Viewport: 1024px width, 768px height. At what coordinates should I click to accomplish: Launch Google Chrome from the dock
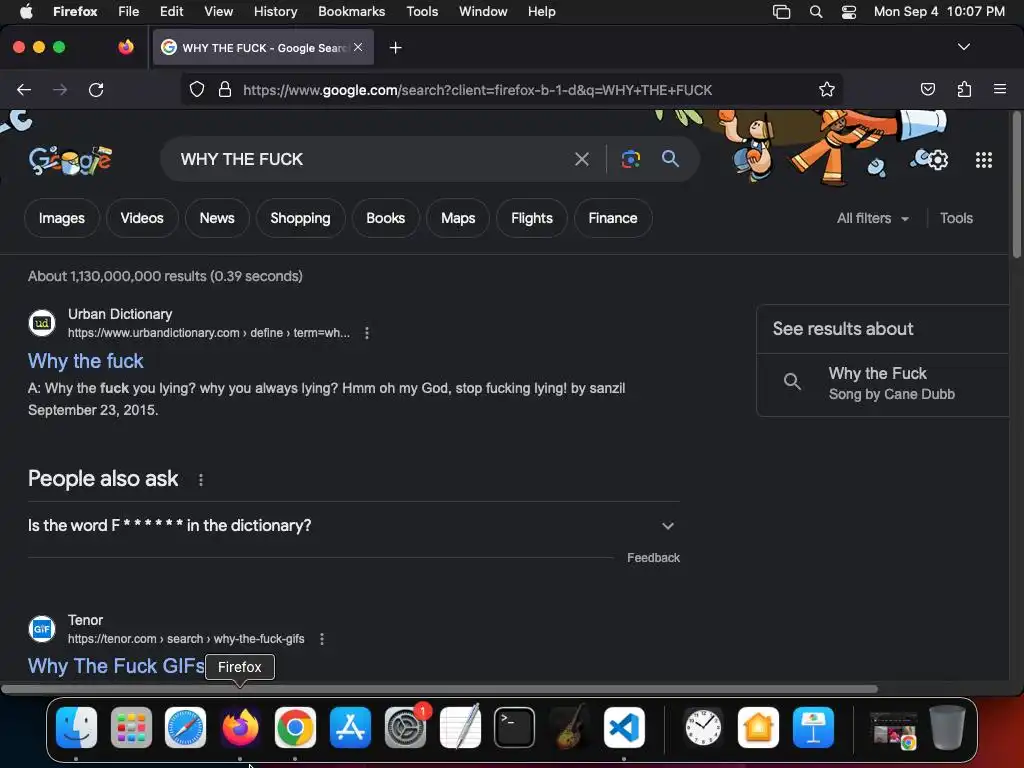pyautogui.click(x=295, y=727)
